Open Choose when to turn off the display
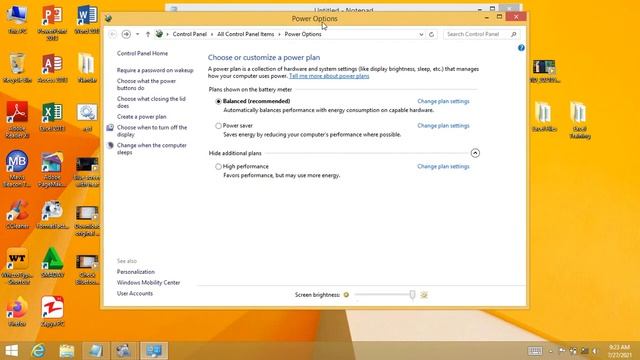Screen dimensions: 640x360 click(152, 131)
